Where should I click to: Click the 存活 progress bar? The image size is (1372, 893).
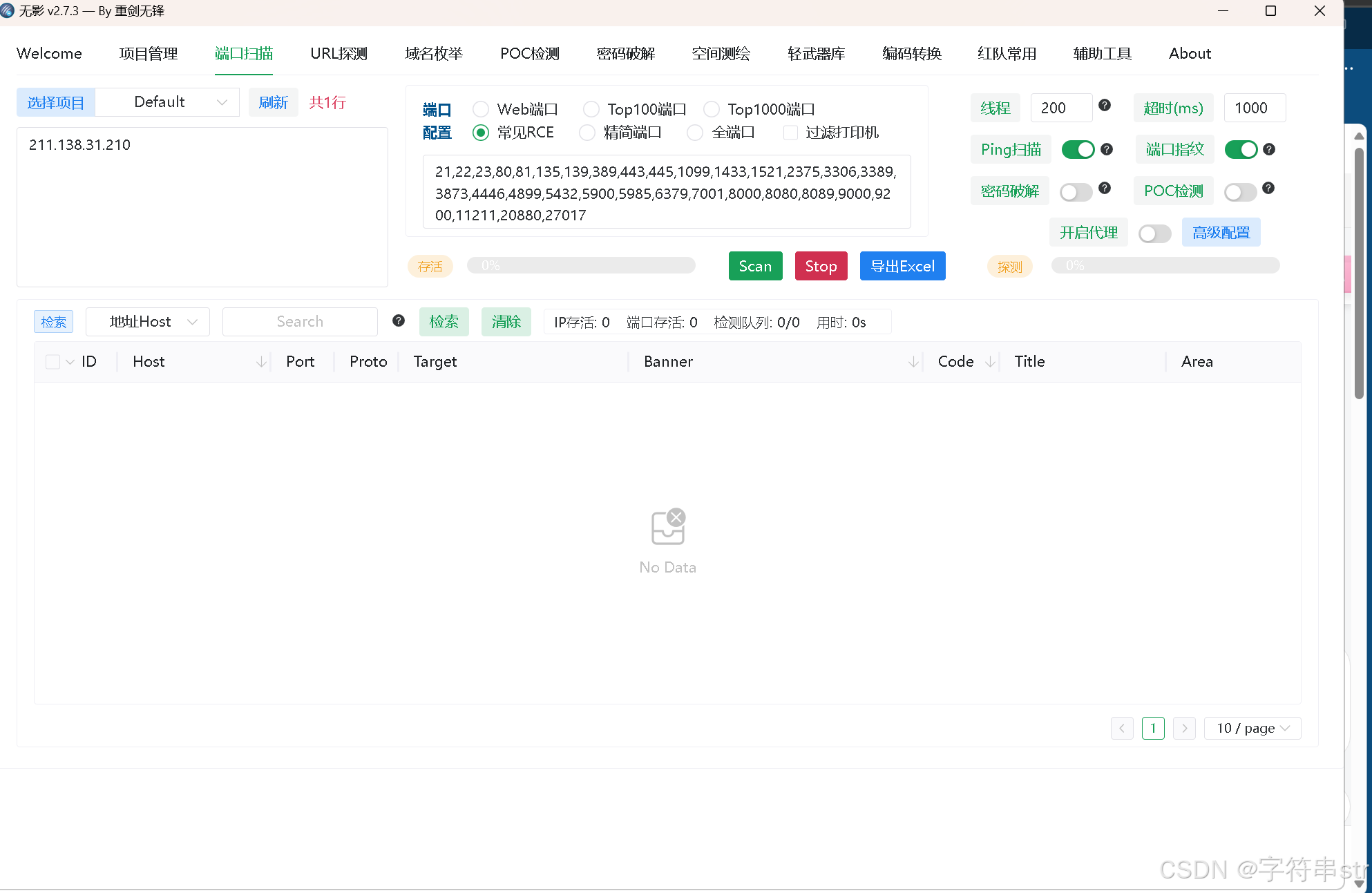pos(581,266)
